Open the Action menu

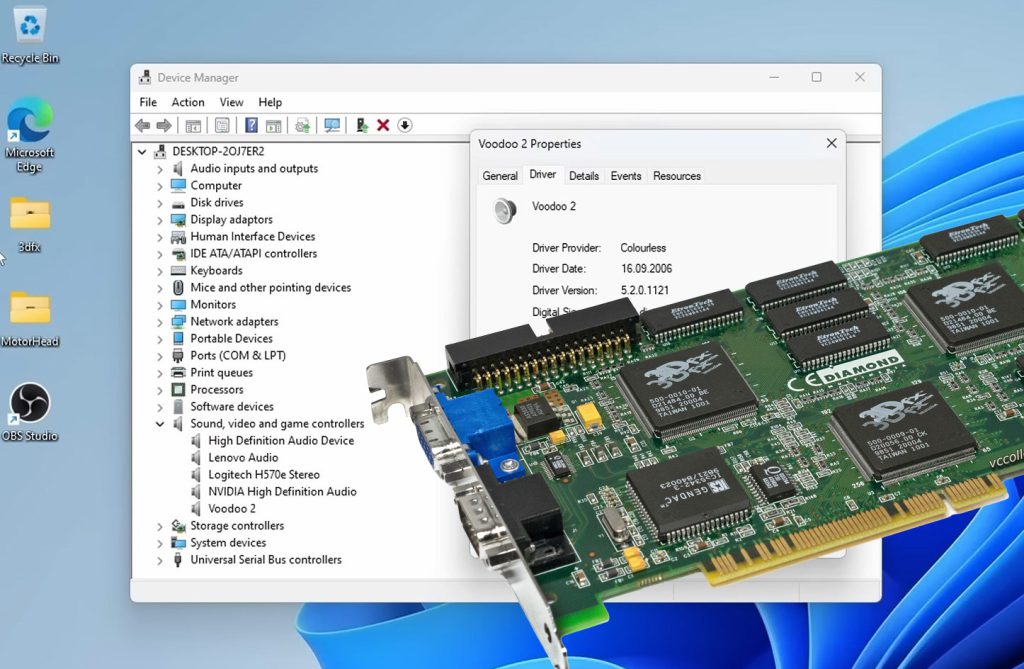[x=188, y=101]
